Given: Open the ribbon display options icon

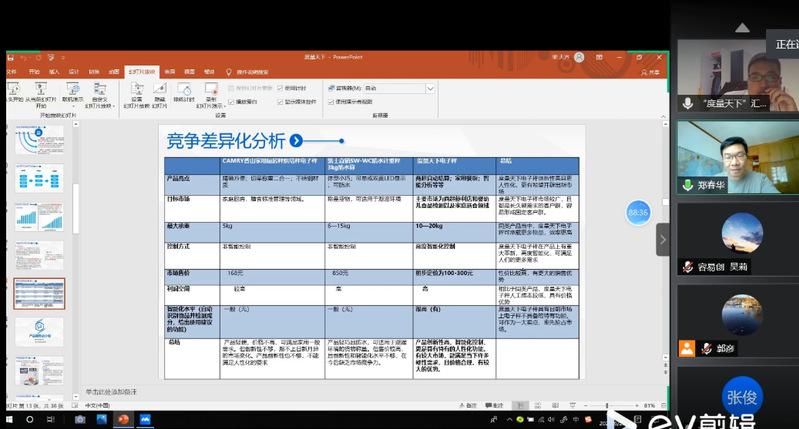Looking at the screenshot, I should [599, 57].
